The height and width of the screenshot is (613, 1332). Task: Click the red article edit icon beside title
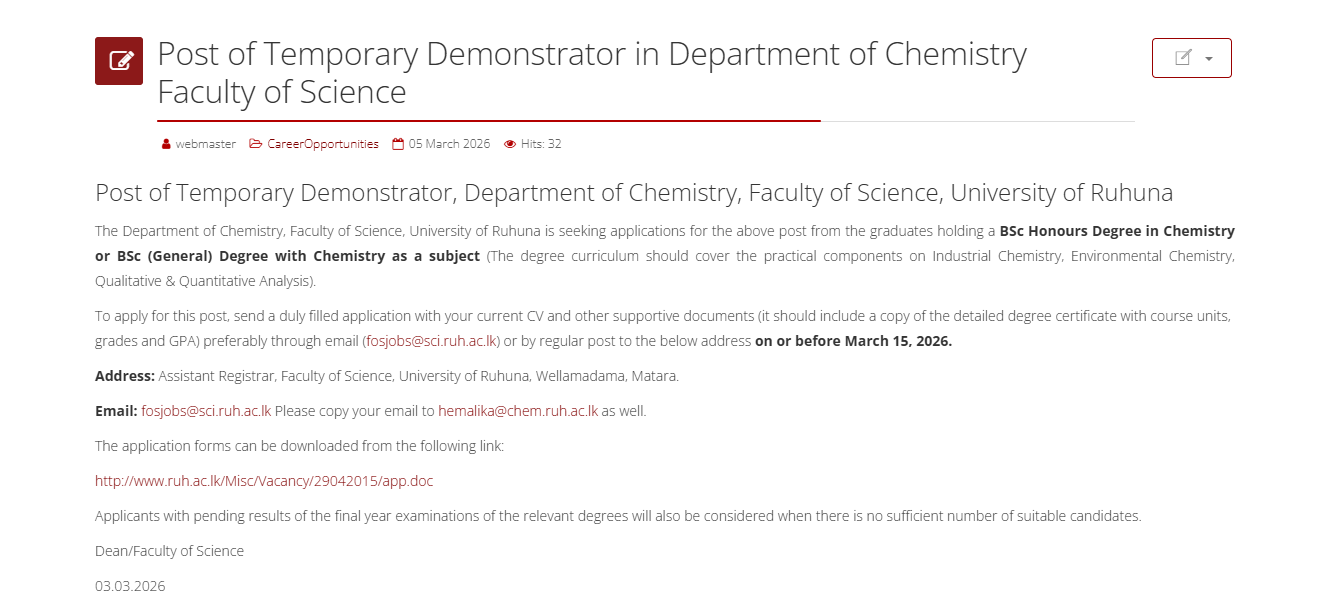click(119, 61)
